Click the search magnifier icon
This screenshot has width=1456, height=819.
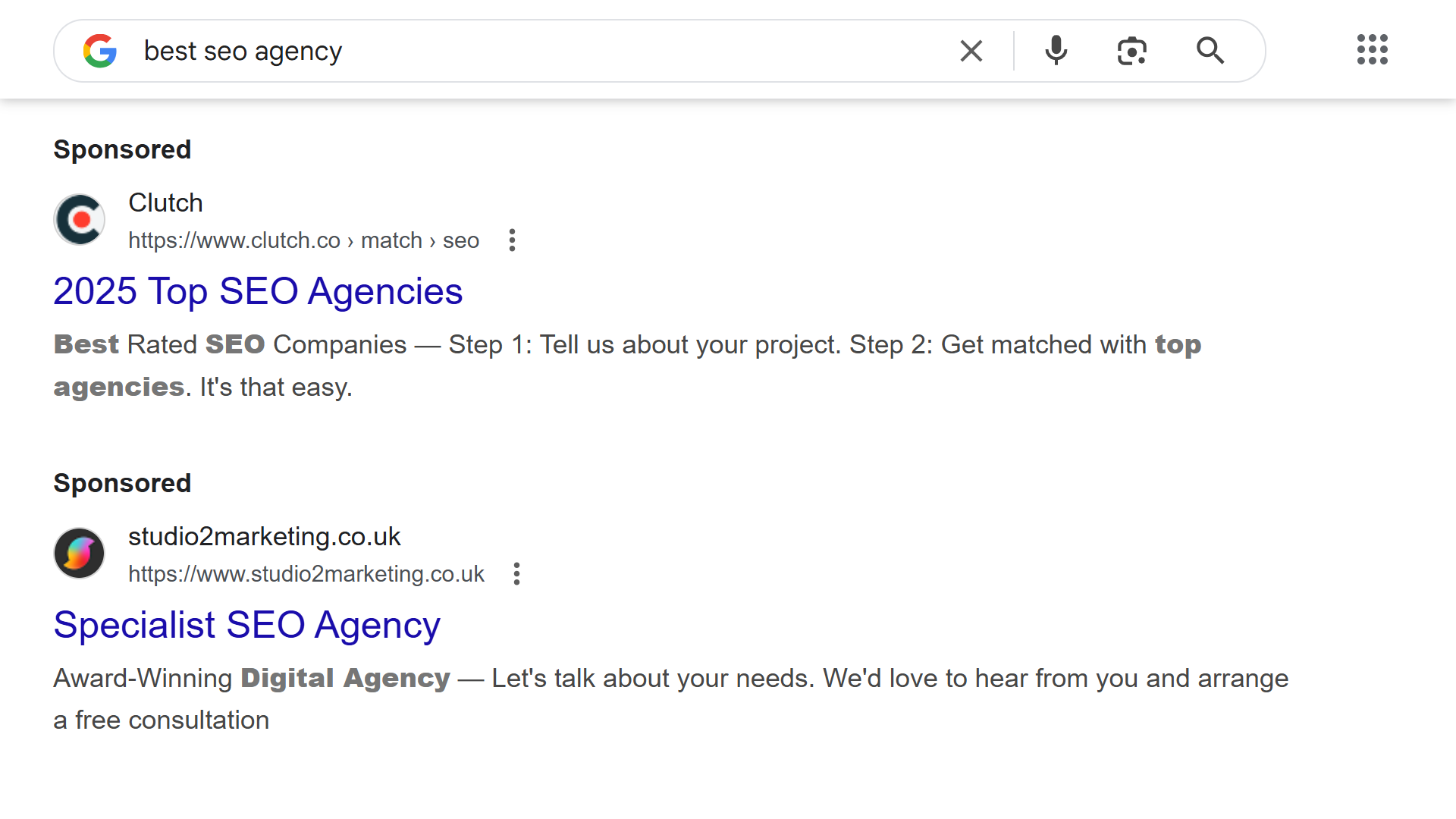click(1210, 51)
